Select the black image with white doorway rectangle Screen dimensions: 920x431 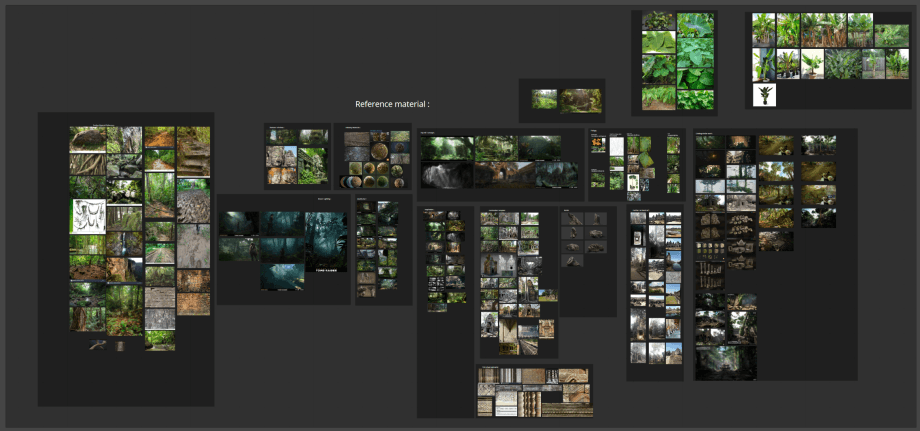[637, 236]
